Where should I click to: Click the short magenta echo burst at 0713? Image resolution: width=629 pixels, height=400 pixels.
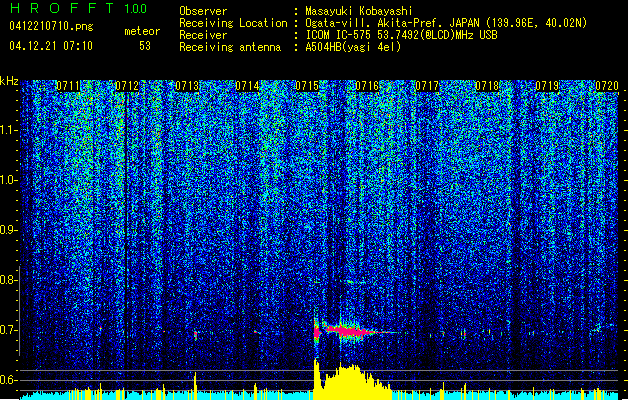click(196, 335)
